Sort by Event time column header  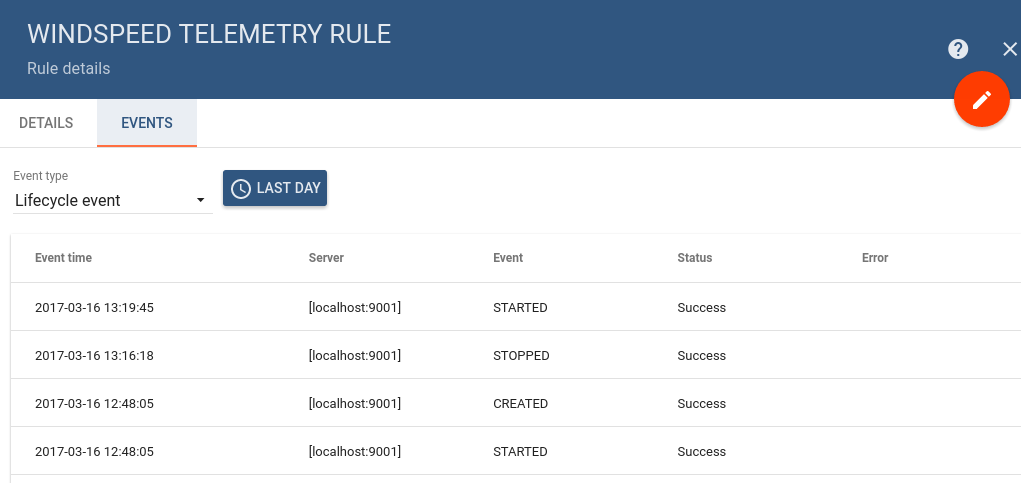63,257
